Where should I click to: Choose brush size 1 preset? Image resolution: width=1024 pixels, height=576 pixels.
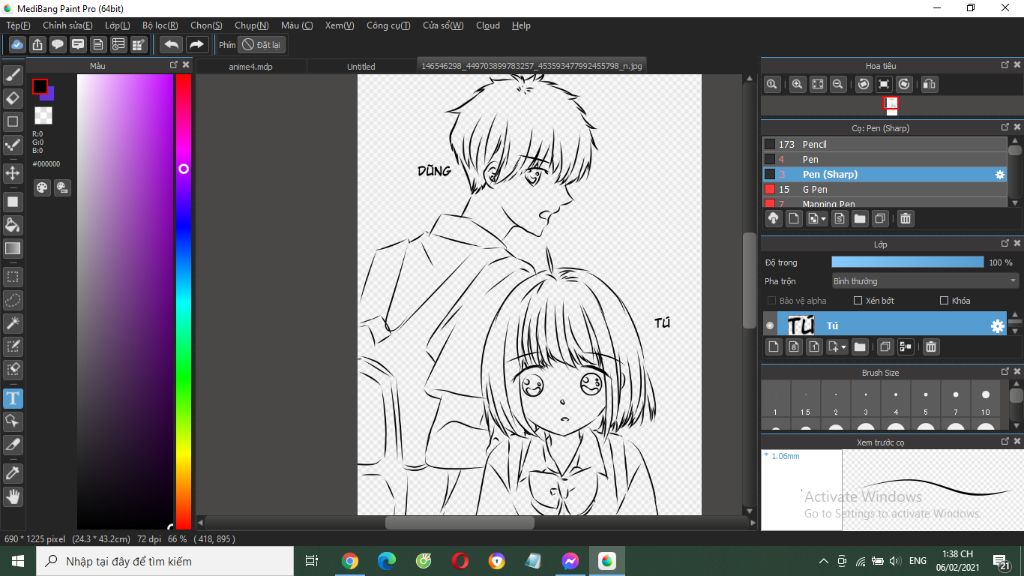coord(775,400)
